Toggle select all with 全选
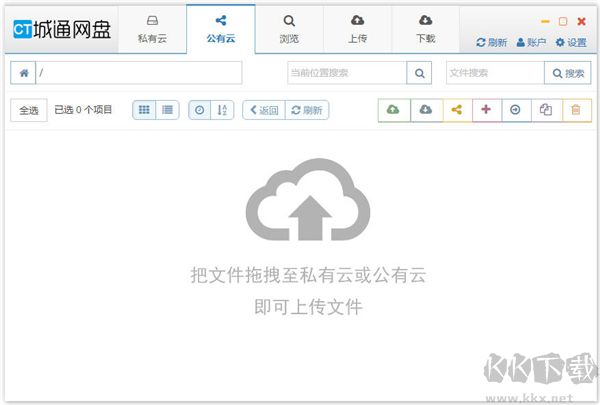The width and height of the screenshot is (600, 405). click(28, 111)
